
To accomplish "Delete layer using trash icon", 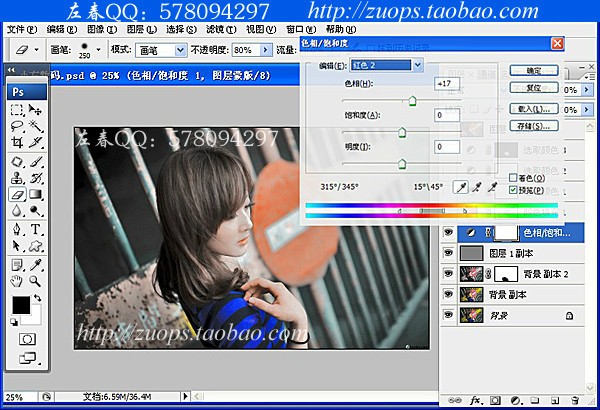I will pyautogui.click(x=575, y=400).
